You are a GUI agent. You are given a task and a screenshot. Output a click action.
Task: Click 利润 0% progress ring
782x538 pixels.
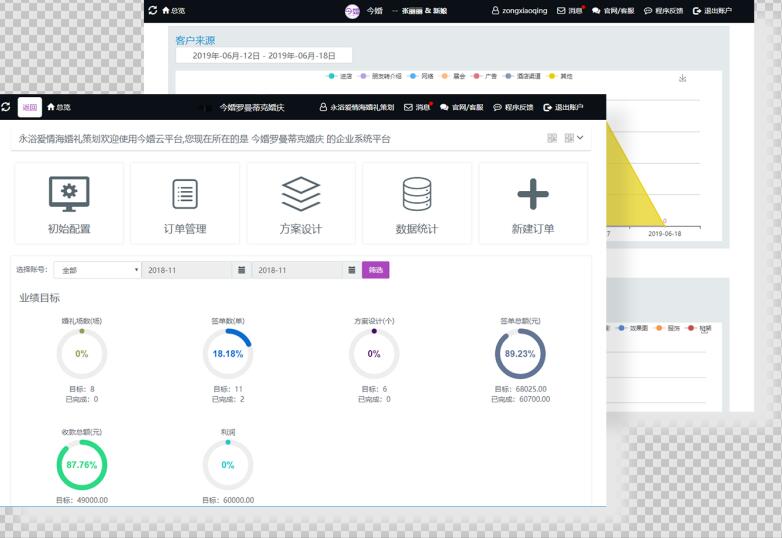[x=228, y=465]
